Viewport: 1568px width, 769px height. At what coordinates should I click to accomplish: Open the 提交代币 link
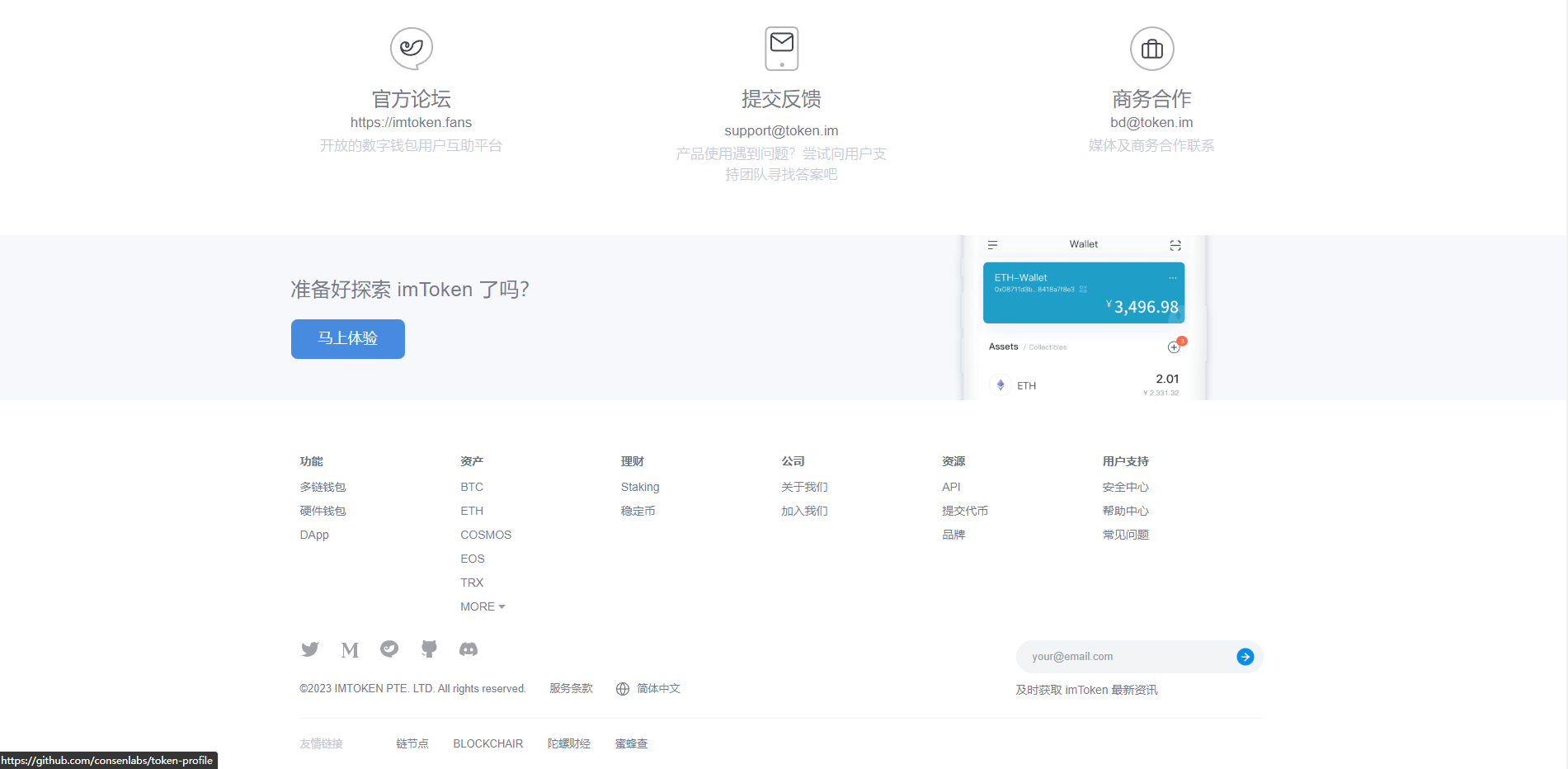point(965,512)
